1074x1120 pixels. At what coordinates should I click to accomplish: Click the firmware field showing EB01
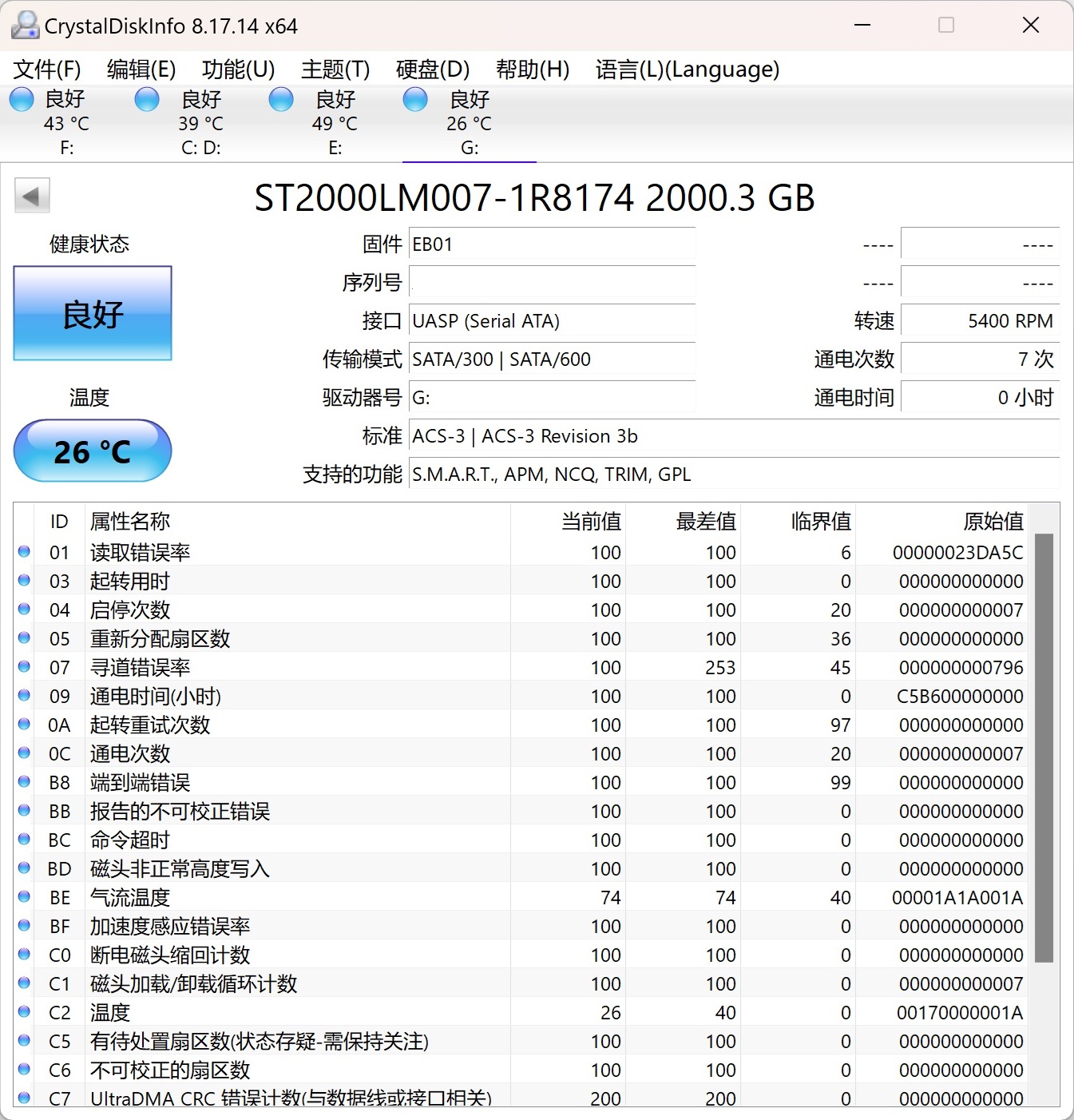tap(552, 244)
